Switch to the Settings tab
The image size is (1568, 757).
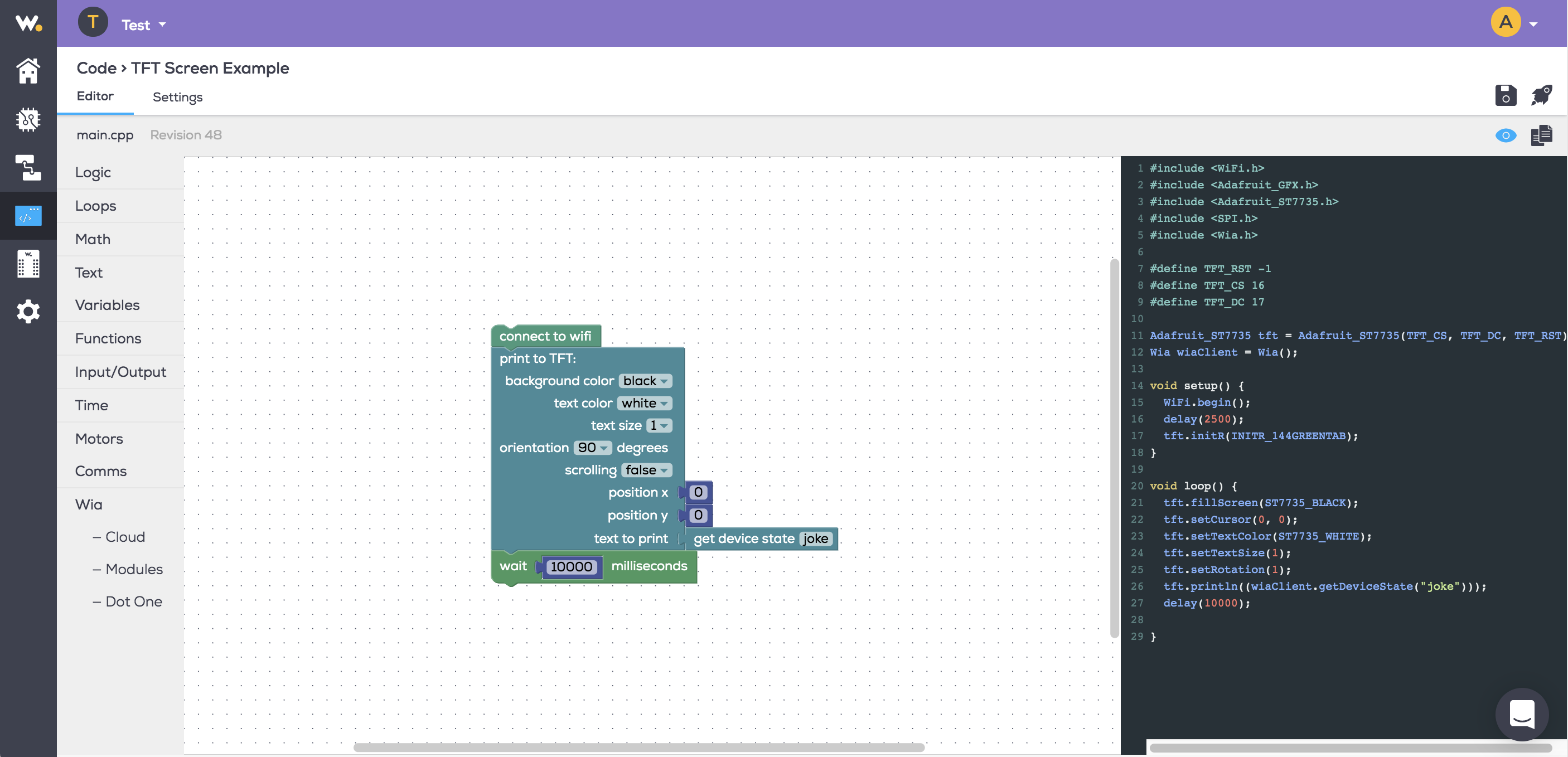[177, 98]
